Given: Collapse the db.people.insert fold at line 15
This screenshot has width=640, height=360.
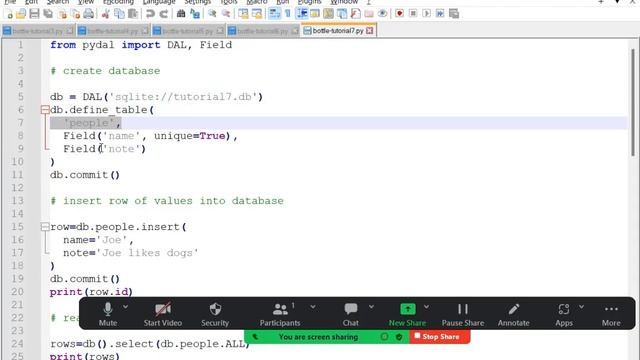Looking at the screenshot, I should pyautogui.click(x=45, y=227).
